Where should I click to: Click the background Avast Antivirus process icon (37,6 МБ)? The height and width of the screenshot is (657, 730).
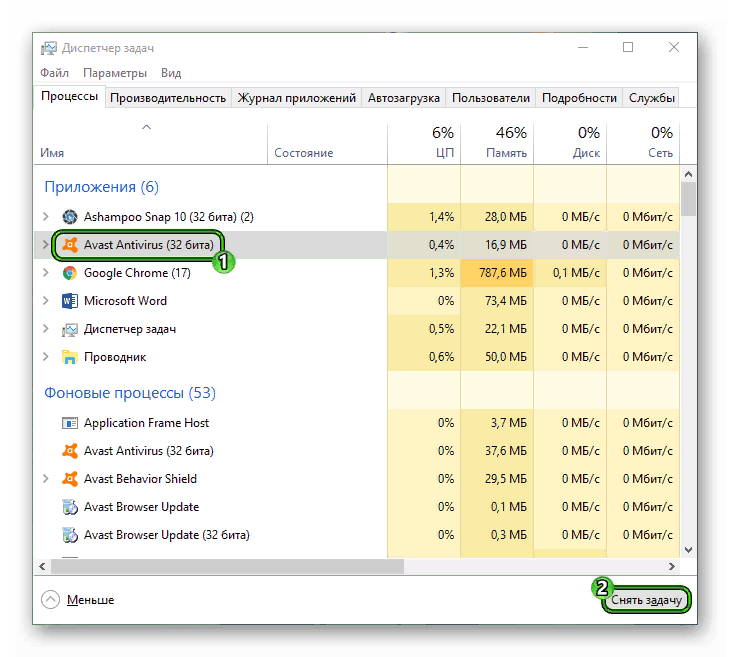[70, 451]
